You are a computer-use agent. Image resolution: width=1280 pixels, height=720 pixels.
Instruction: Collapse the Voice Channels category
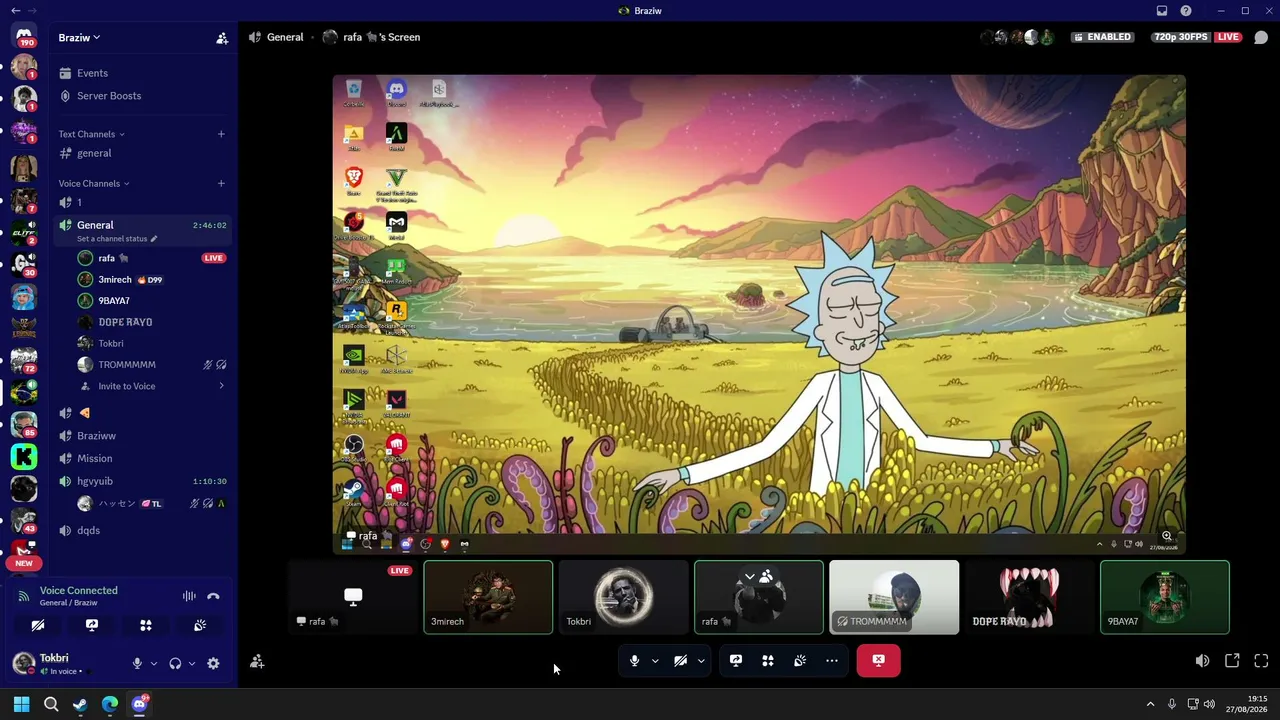(94, 184)
